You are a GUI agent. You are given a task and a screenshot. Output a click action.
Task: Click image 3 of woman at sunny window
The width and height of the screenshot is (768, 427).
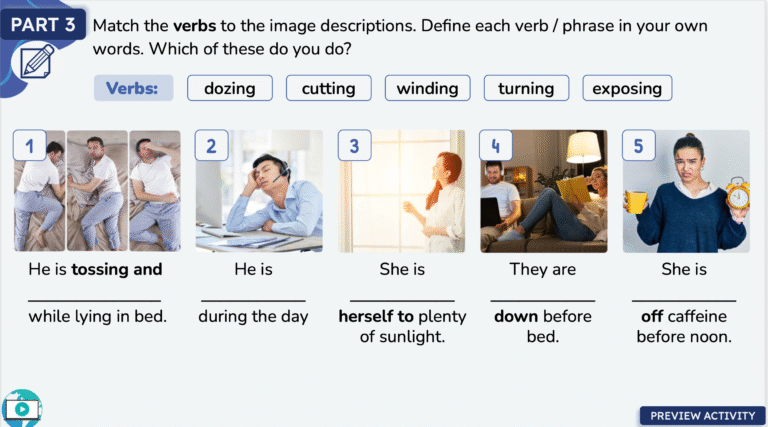pos(401,191)
